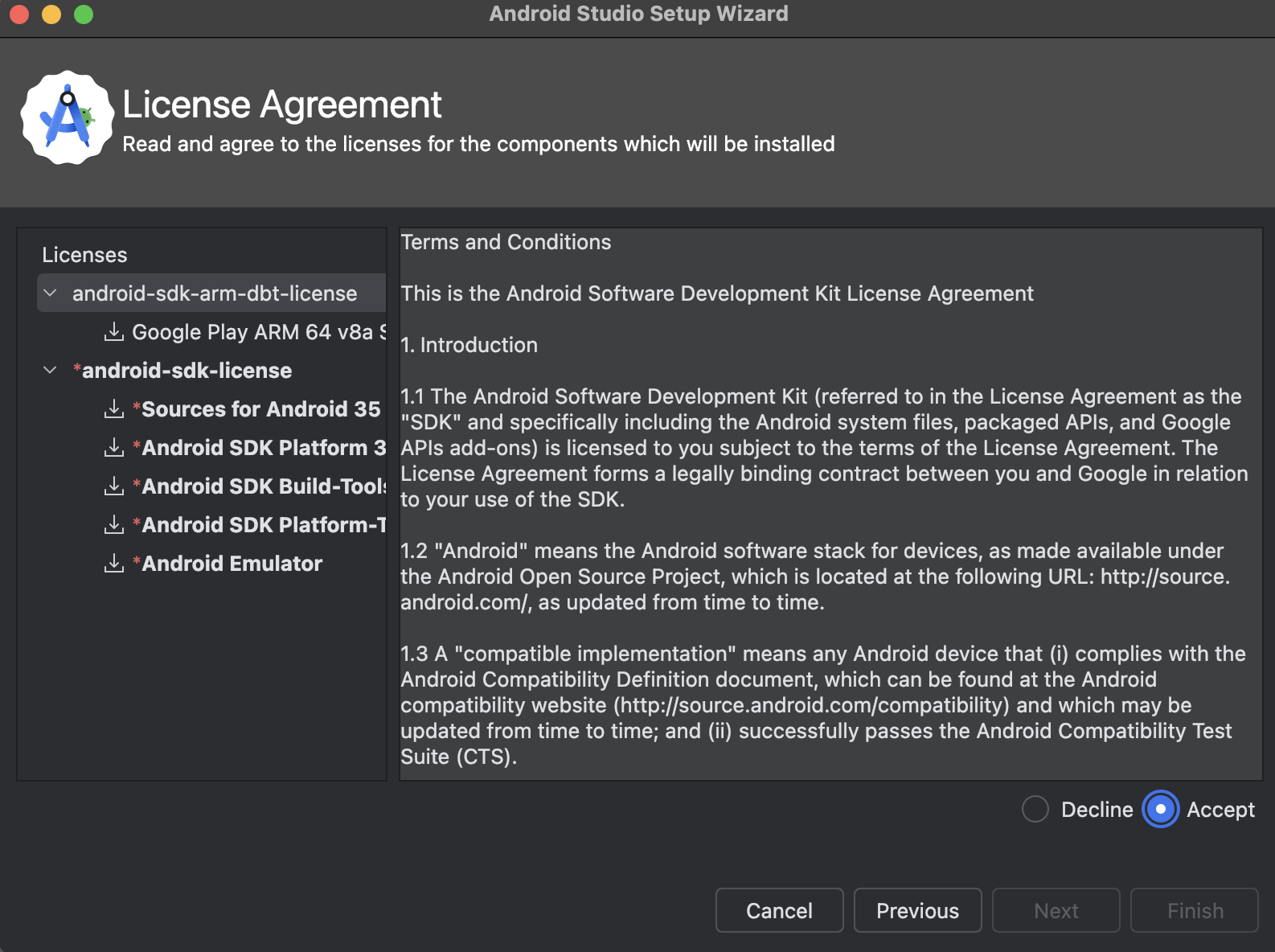The image size is (1275, 952).
Task: Select android-sdk-arm-dbt-license in Licenses list
Action: pyautogui.click(x=211, y=293)
